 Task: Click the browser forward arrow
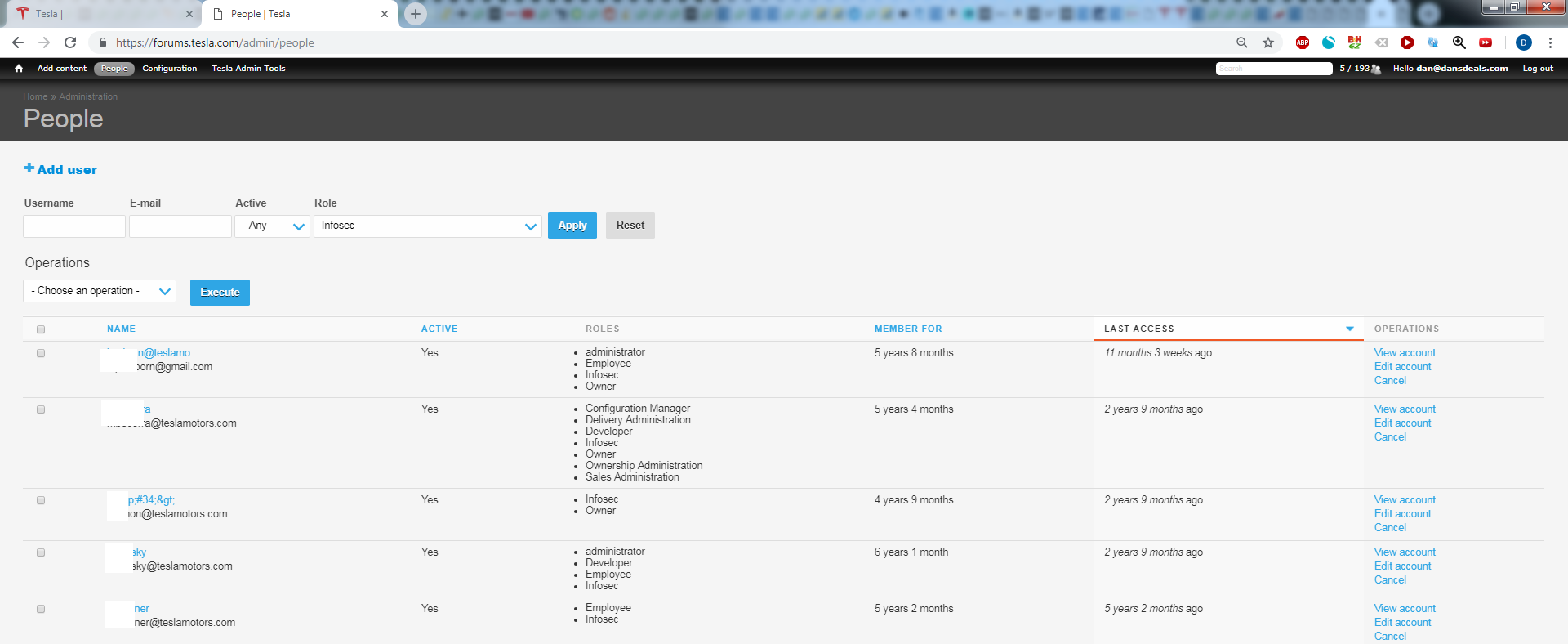click(x=44, y=42)
